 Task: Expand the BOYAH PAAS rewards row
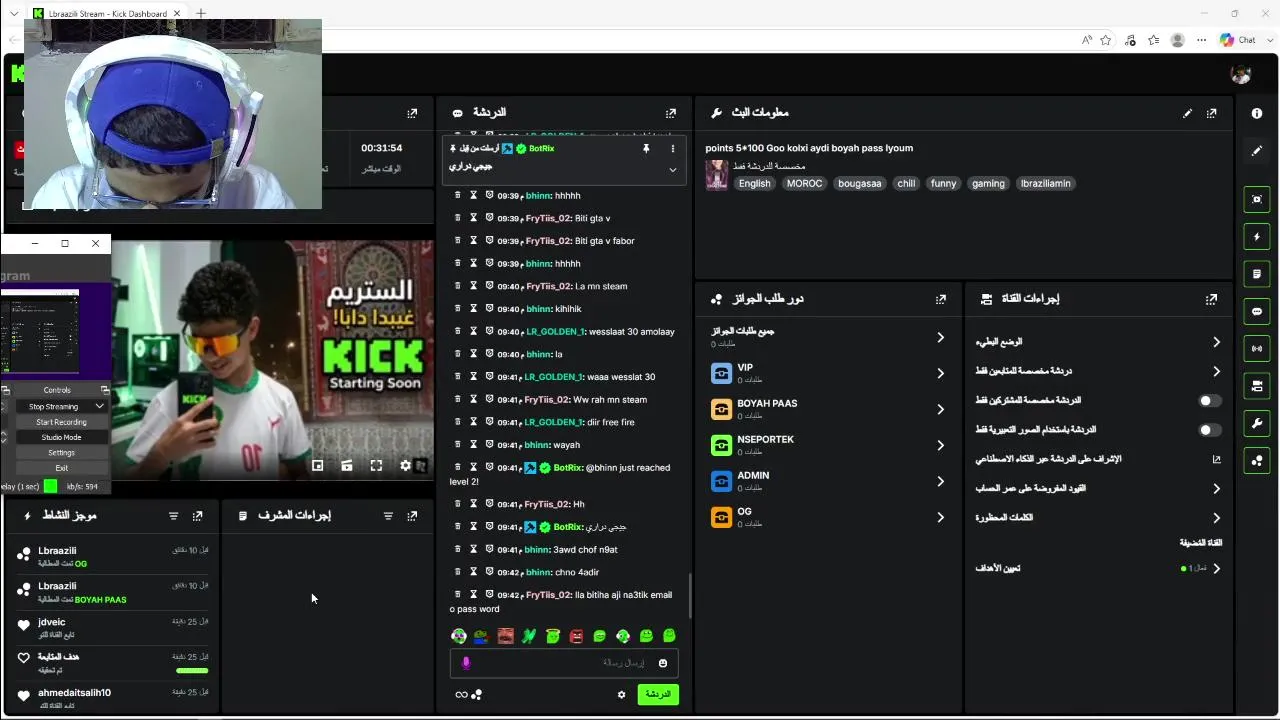(827, 410)
